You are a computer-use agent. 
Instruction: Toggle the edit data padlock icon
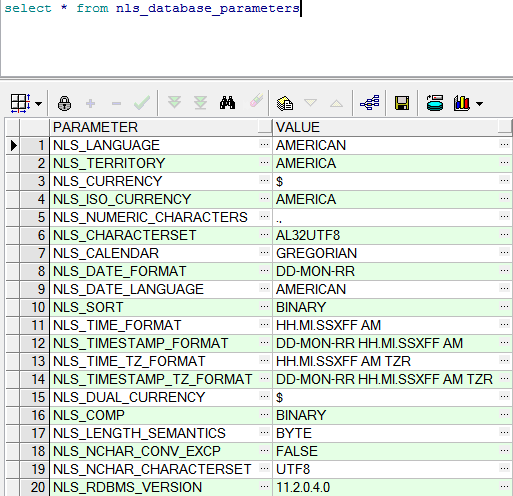click(x=64, y=103)
